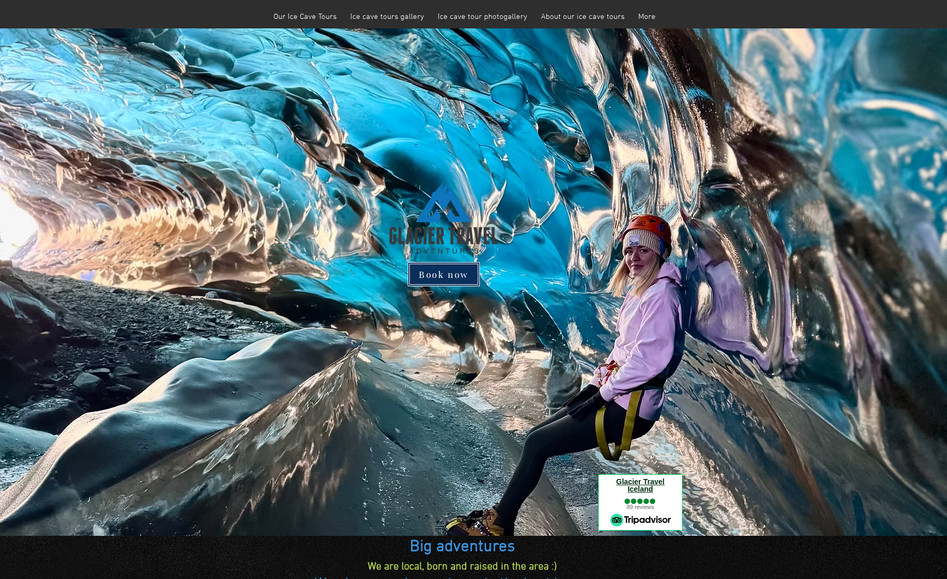Click the bright cave opening on left
Image resolution: width=947 pixels, height=579 pixels.
[x=12, y=225]
